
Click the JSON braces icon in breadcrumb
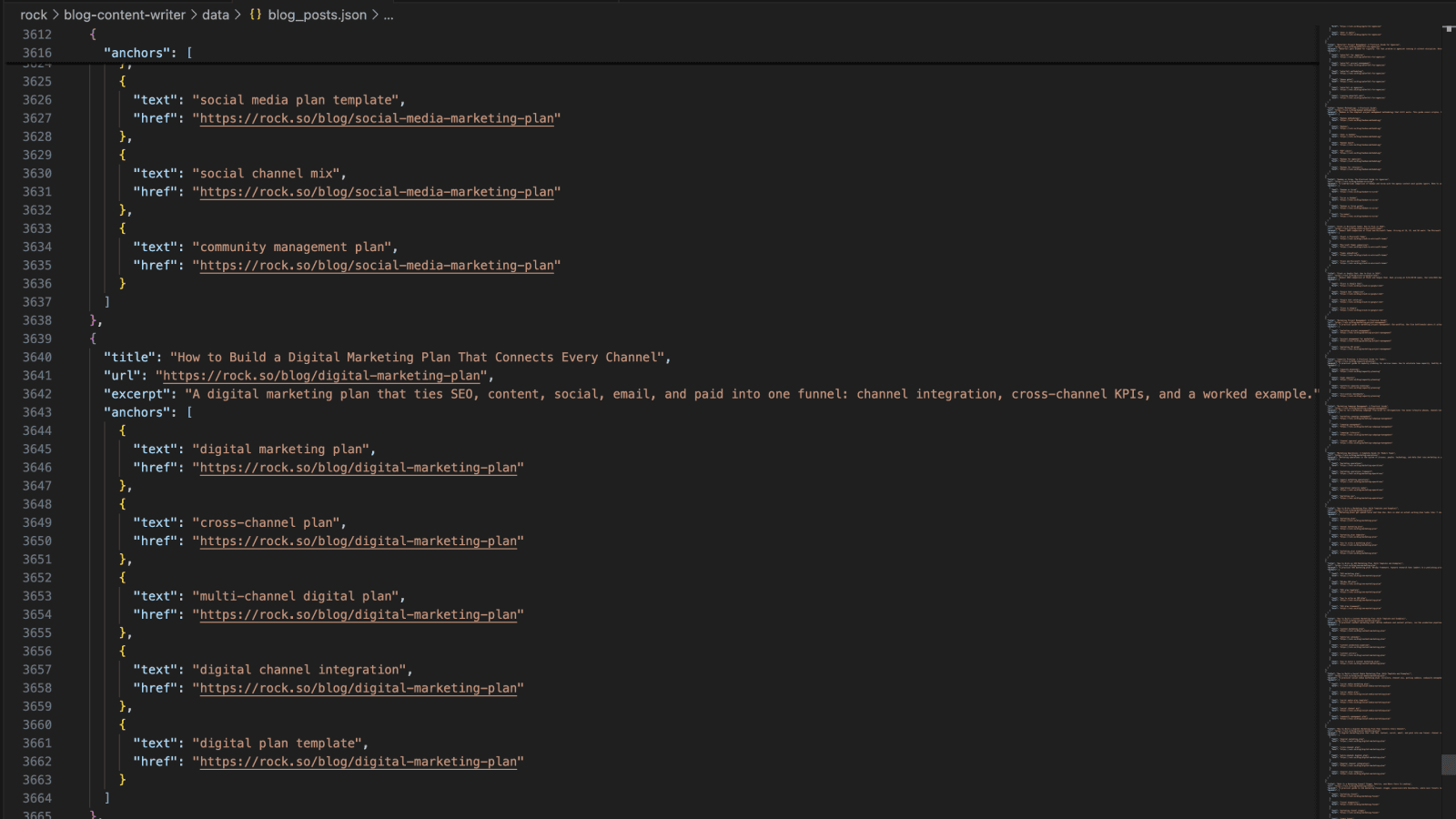(x=256, y=15)
